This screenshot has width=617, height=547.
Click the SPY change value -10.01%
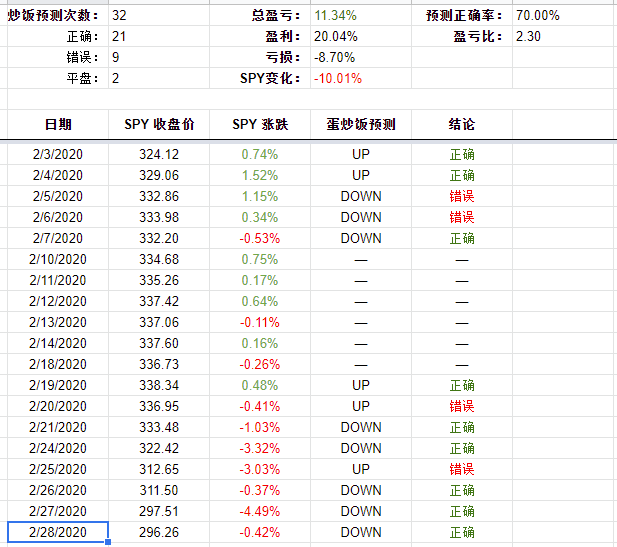(361, 78)
